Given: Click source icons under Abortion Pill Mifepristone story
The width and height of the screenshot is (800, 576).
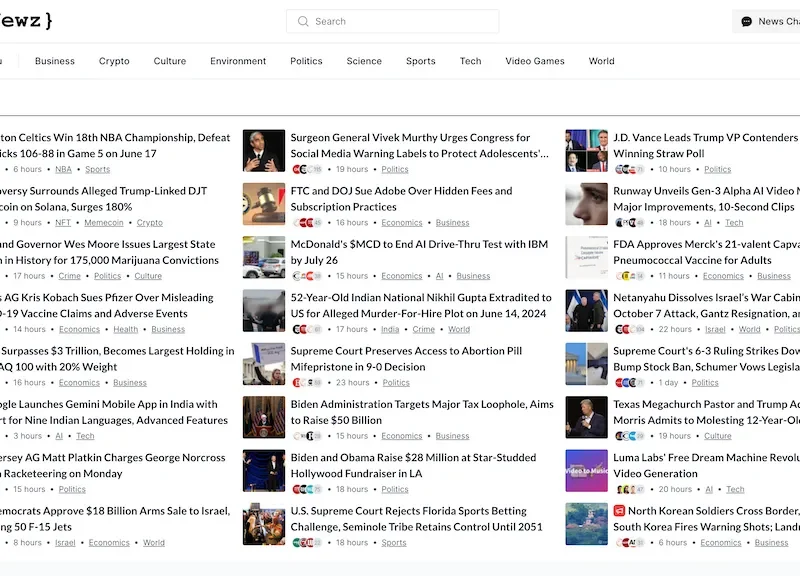Looking at the screenshot, I should tap(307, 383).
